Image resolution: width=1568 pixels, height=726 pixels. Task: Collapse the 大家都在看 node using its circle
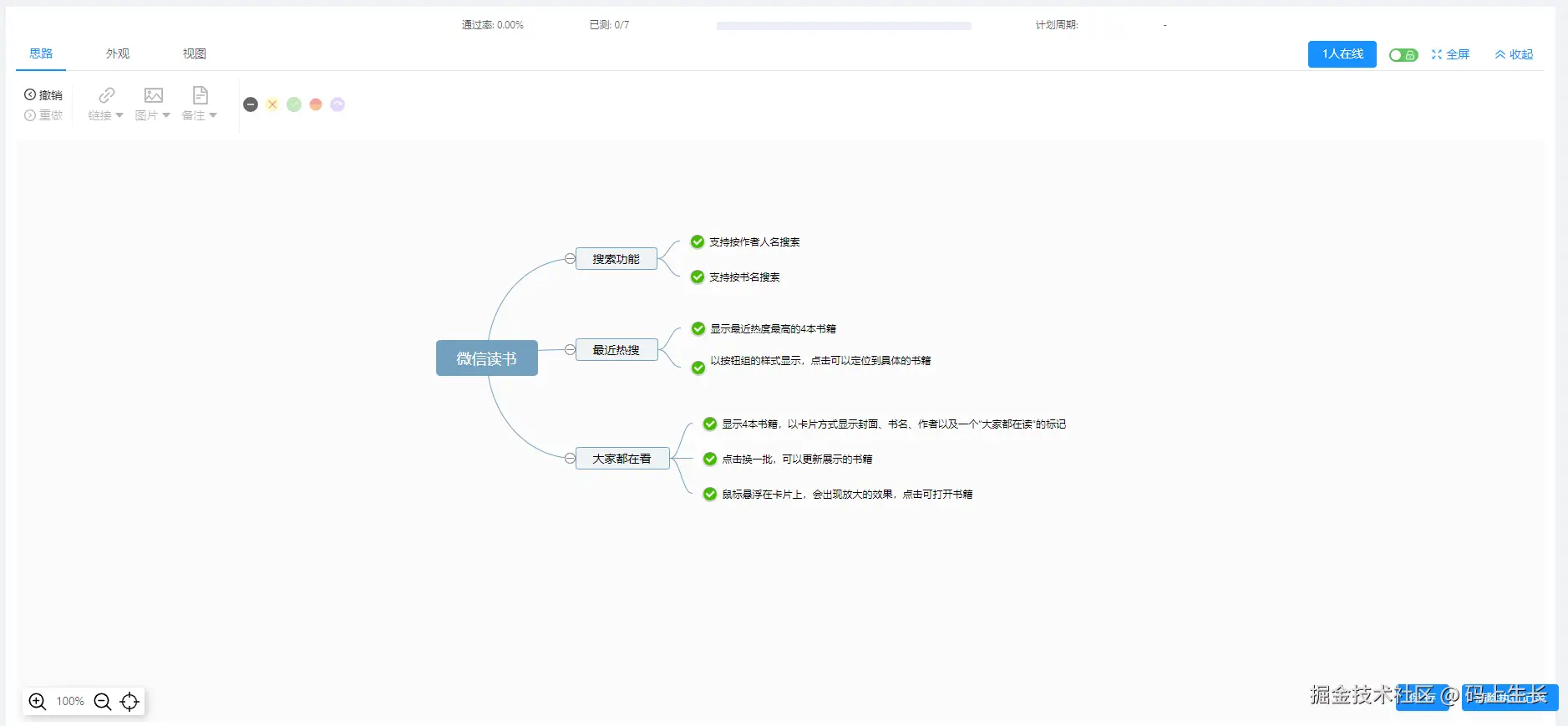point(570,459)
